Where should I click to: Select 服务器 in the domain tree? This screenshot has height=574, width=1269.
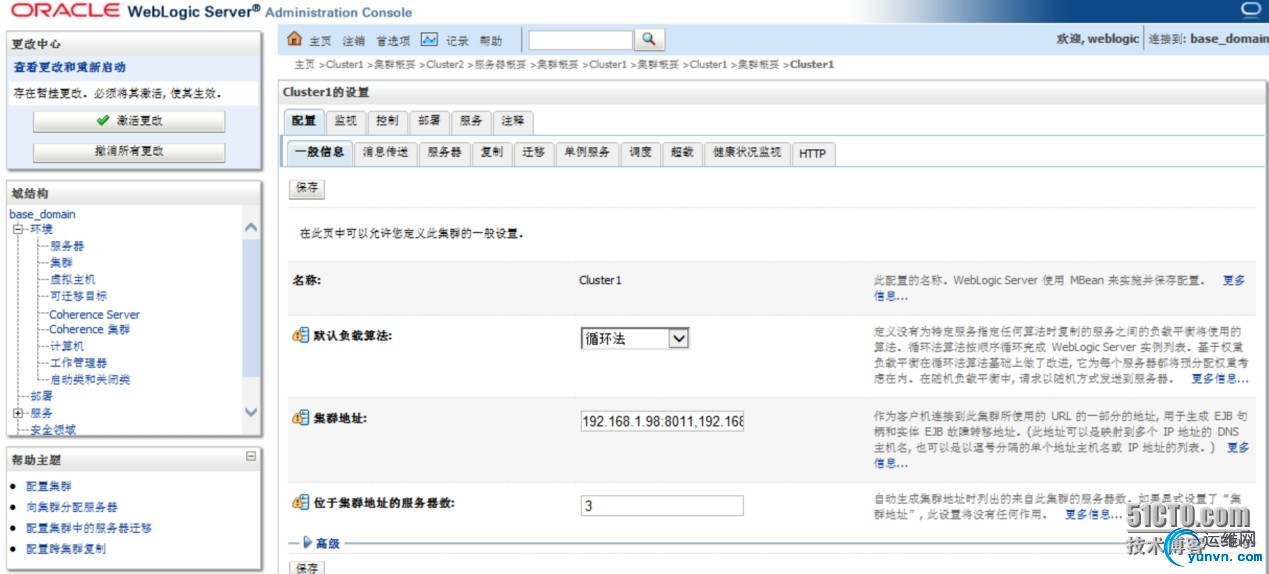point(67,246)
